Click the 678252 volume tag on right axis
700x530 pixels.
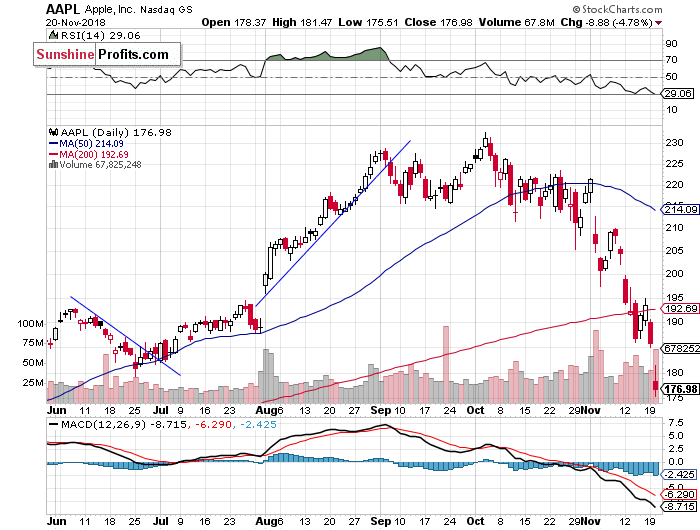(680, 348)
